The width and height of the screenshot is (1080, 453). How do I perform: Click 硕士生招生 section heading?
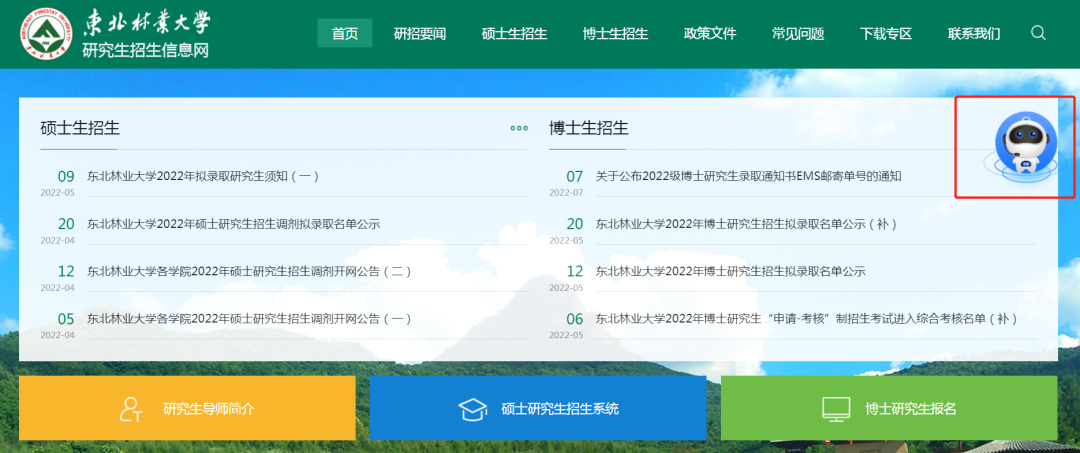[x=80, y=128]
